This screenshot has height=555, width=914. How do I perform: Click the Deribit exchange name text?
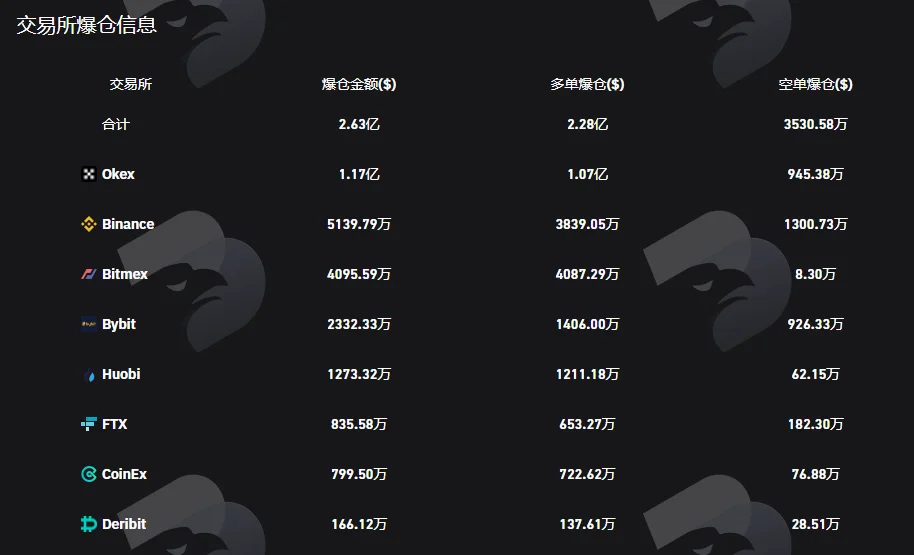(124, 524)
